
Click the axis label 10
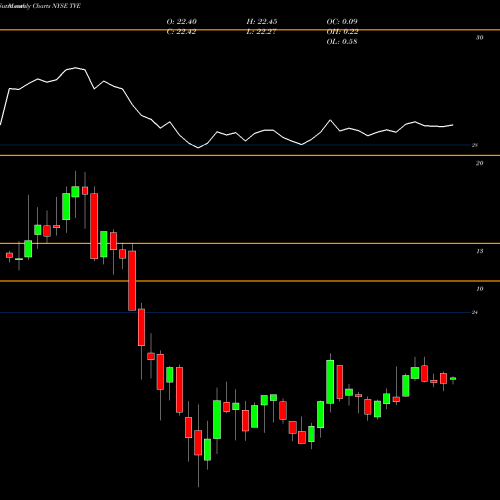coord(479,289)
